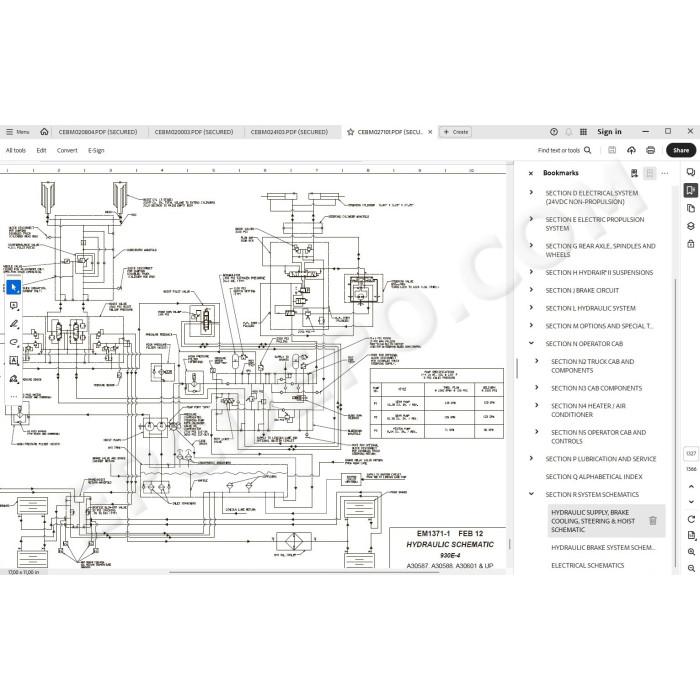The height and width of the screenshot is (700, 700).
Task: Open the Help question-mark icon
Action: 554,132
